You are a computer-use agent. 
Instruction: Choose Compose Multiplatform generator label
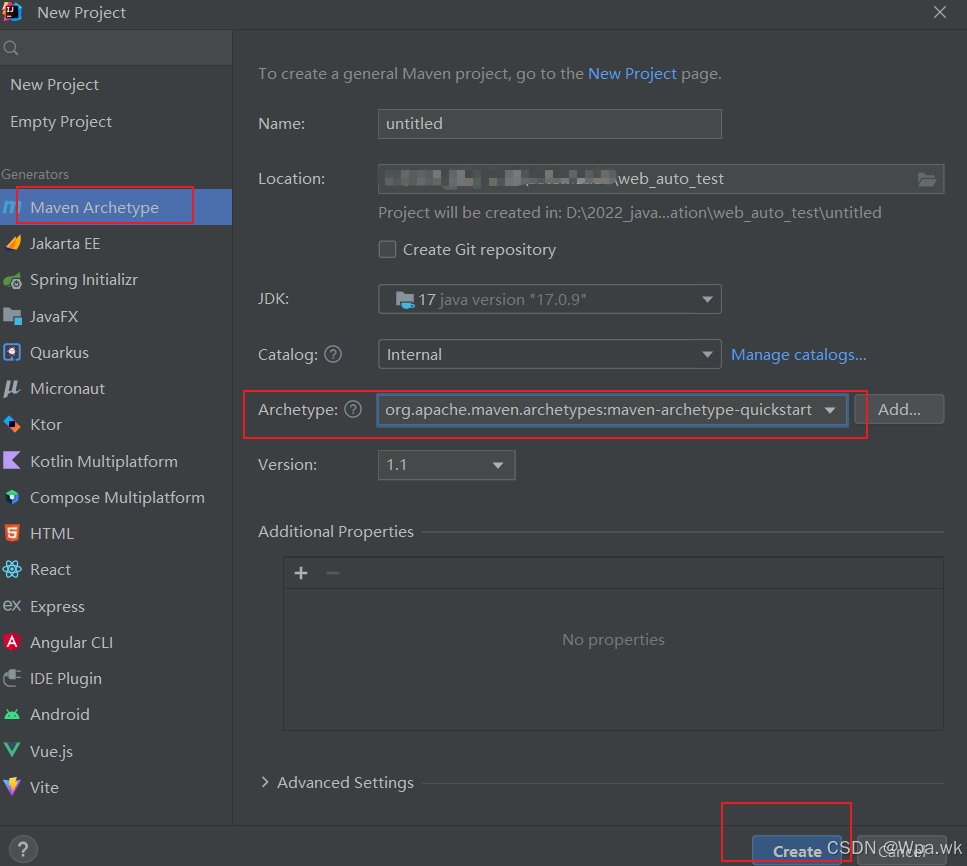click(x=117, y=497)
